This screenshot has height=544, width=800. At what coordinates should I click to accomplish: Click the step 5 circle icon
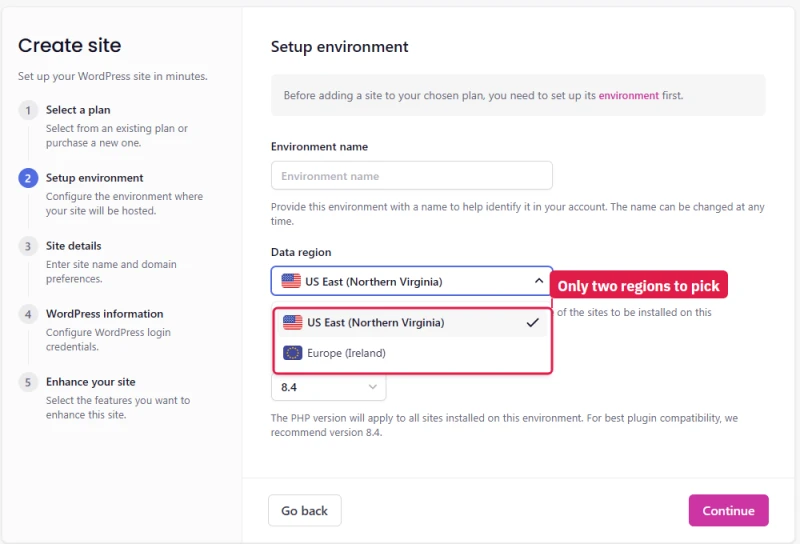(x=28, y=382)
